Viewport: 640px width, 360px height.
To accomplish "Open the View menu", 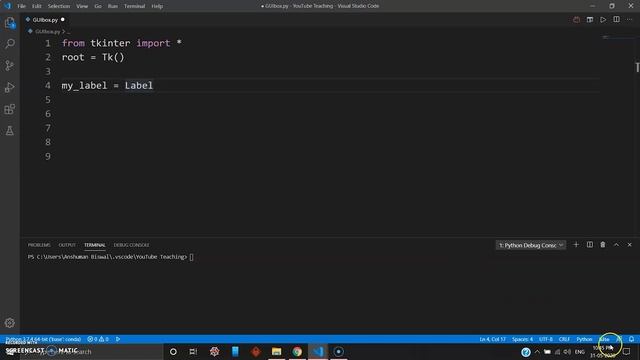I will point(82,6).
